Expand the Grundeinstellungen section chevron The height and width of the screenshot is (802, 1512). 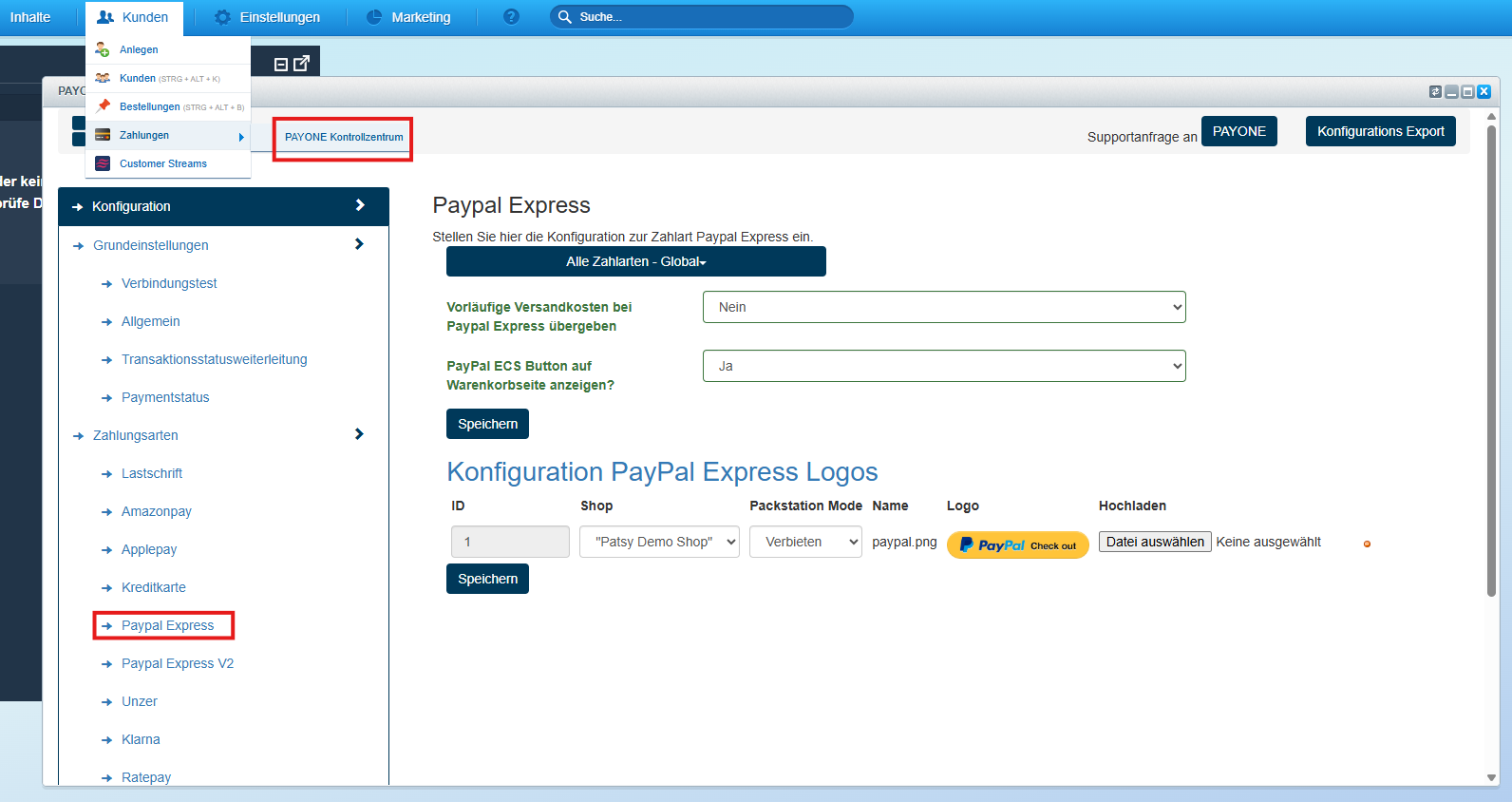click(x=359, y=244)
